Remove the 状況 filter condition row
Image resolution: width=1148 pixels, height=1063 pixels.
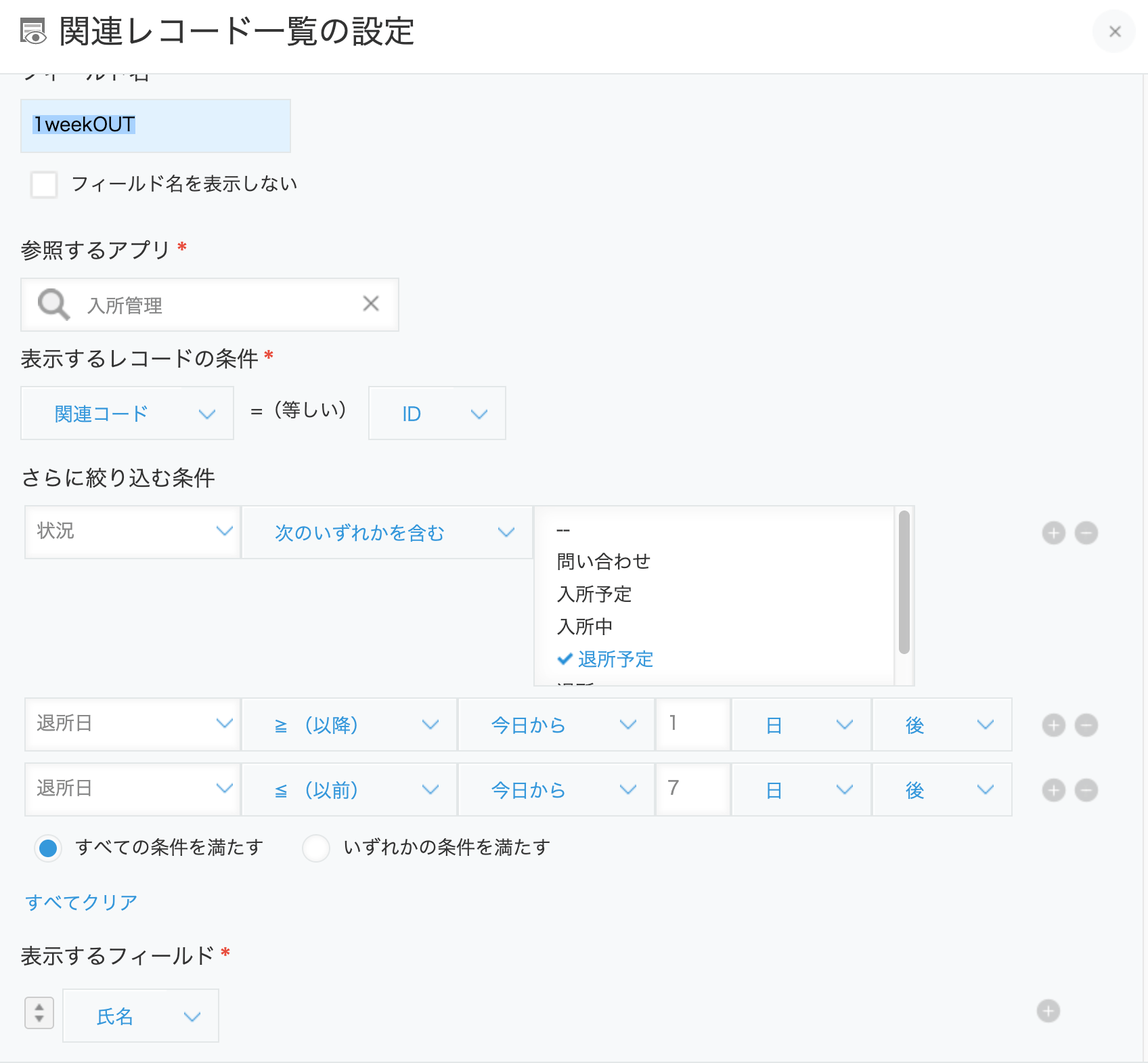click(1086, 533)
